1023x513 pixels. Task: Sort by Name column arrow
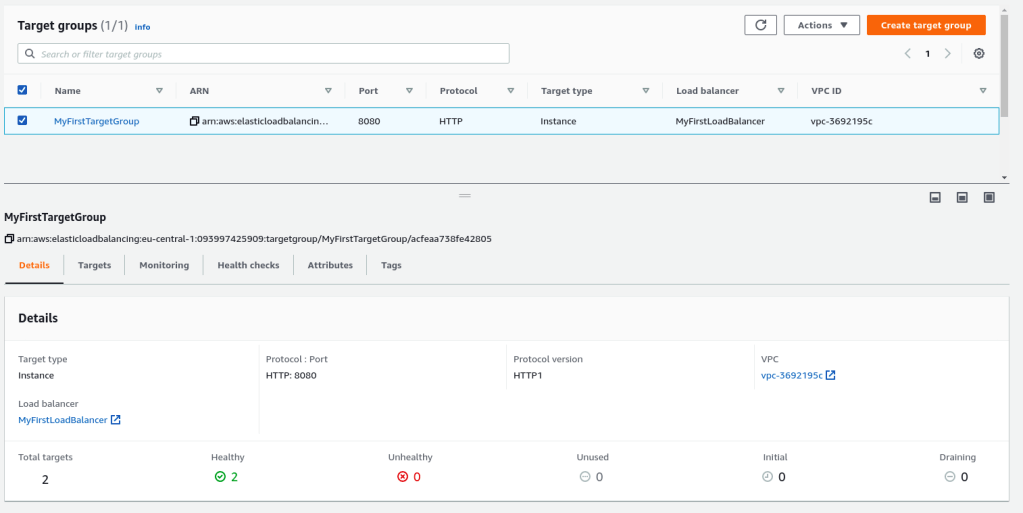pos(159,91)
